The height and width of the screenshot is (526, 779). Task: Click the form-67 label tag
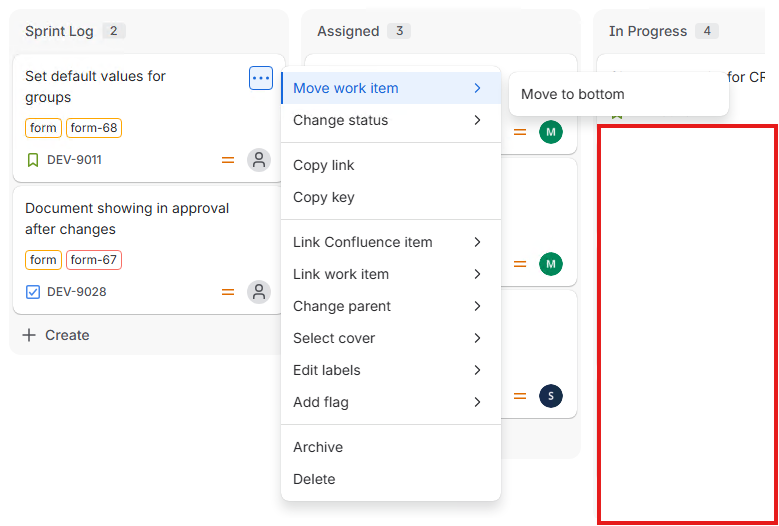pyautogui.click(x=94, y=260)
